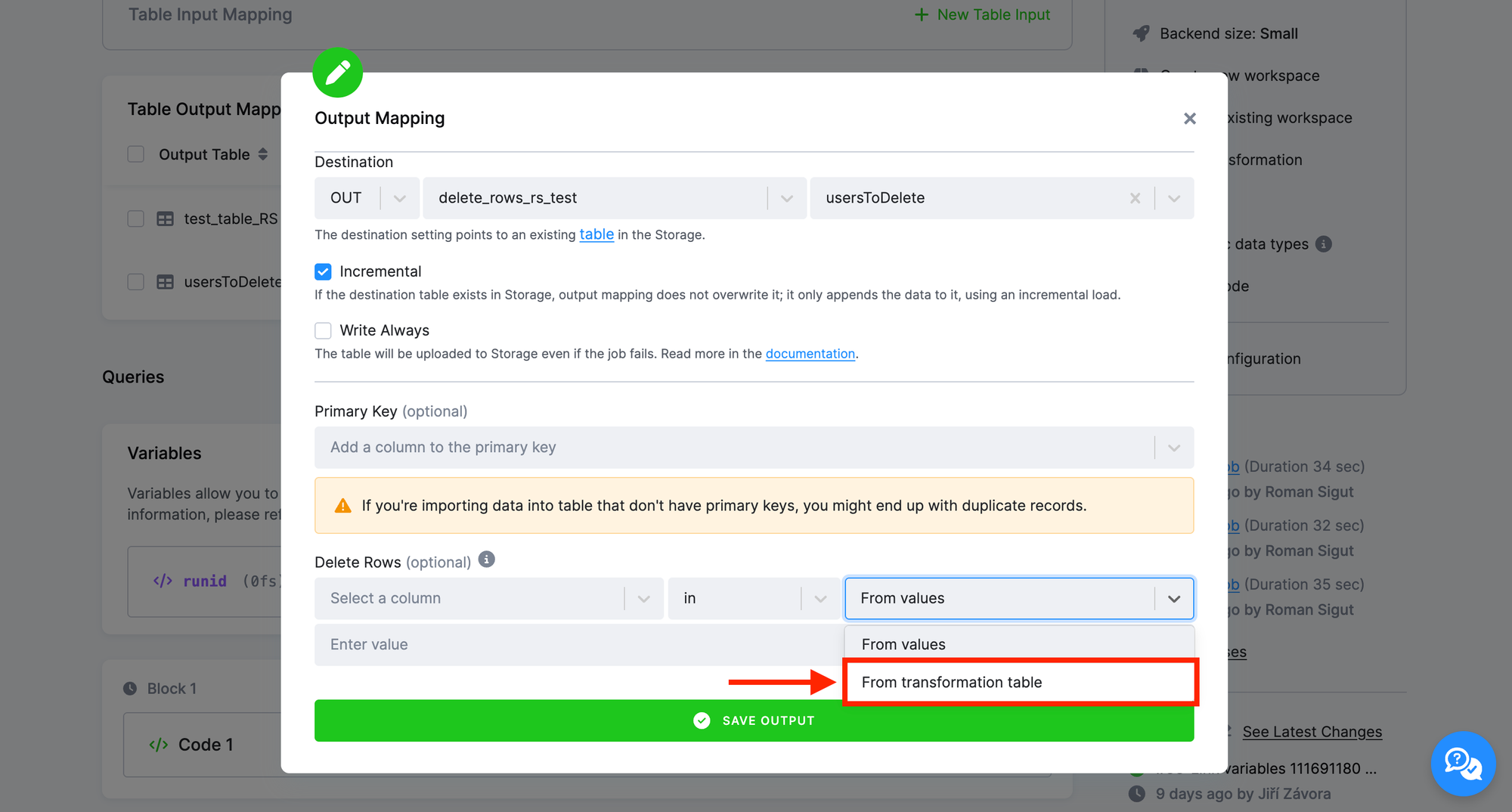
Task: Uncheck the Incremental checkbox
Action: [x=323, y=271]
